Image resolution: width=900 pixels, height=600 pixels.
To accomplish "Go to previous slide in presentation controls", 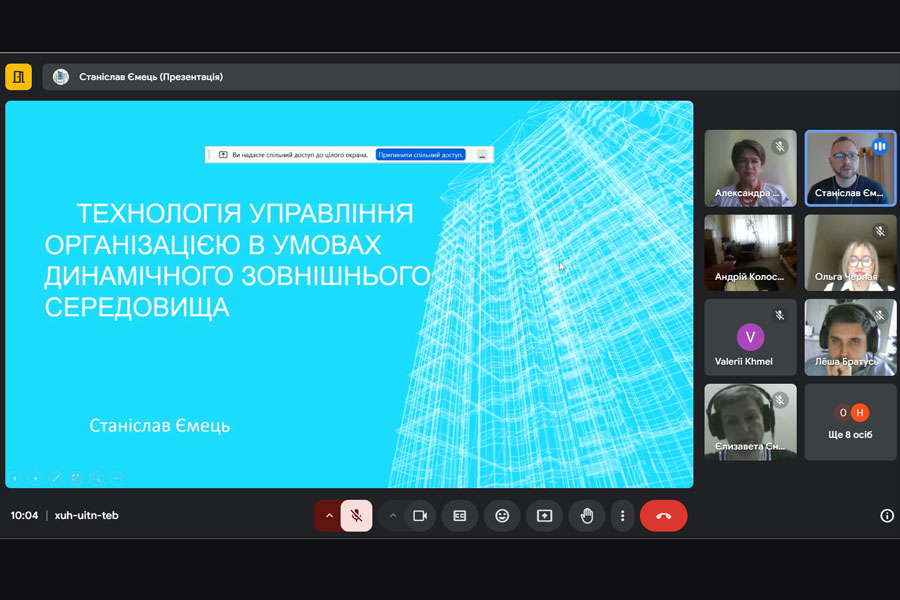I will 15,478.
